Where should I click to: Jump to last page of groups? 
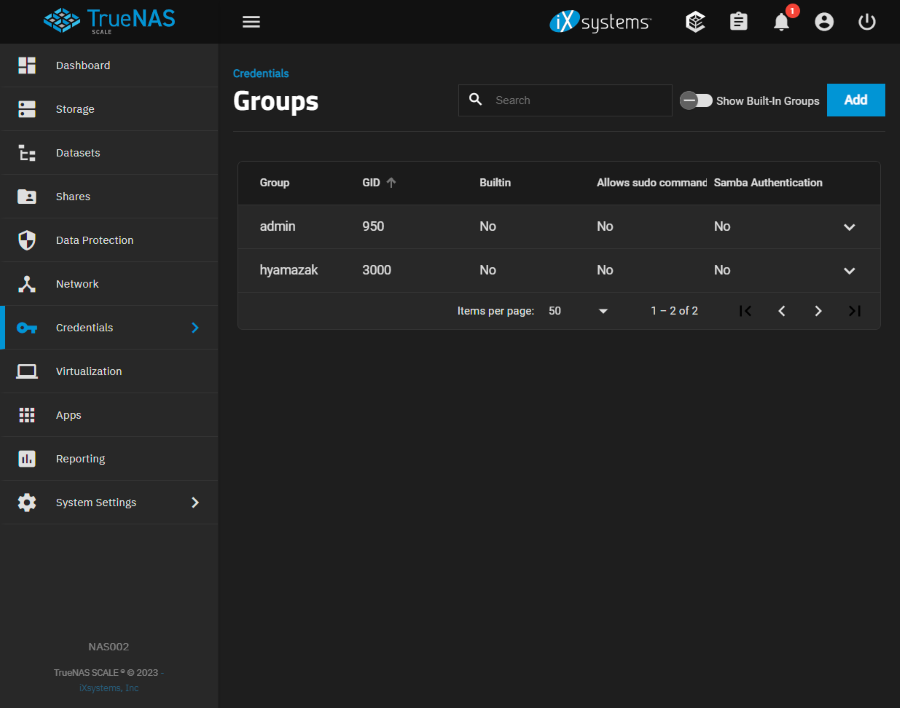(x=854, y=311)
